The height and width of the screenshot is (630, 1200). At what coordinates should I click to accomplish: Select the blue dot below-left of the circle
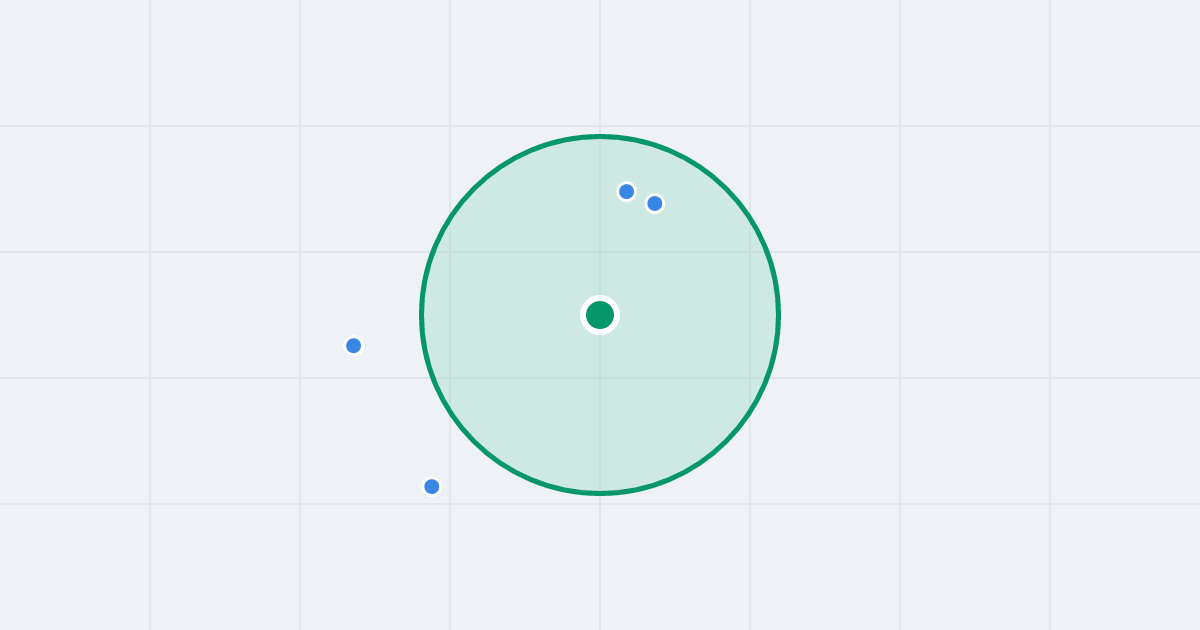432,487
